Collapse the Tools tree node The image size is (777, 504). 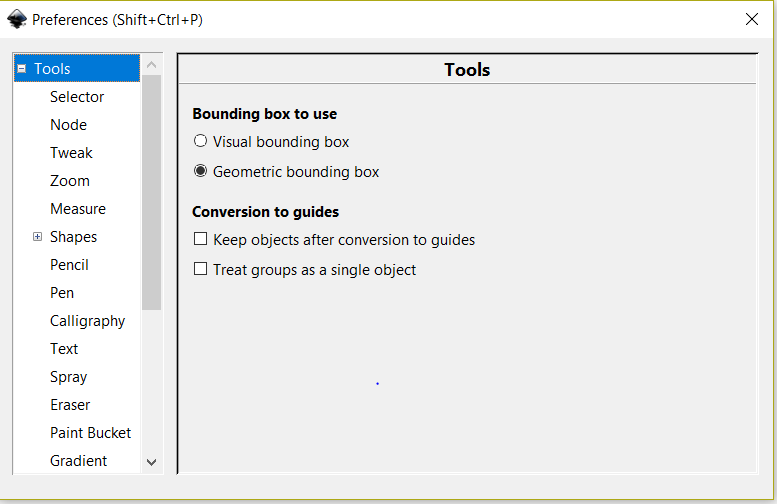tap(22, 69)
